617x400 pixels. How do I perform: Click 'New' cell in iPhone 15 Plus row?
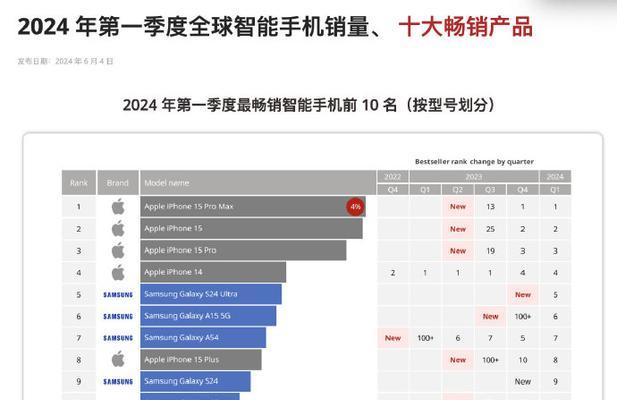458,359
